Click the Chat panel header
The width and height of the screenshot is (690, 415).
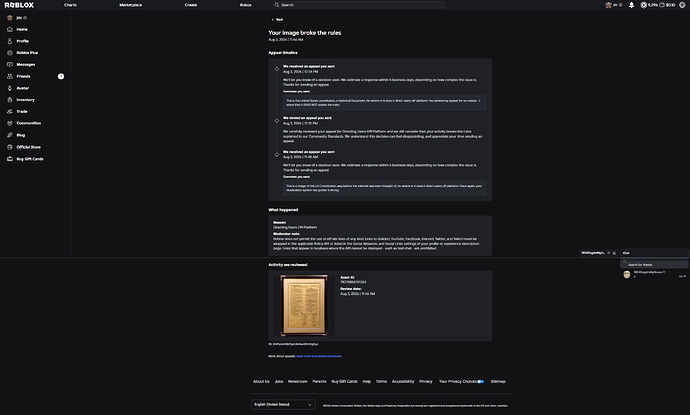654,253
